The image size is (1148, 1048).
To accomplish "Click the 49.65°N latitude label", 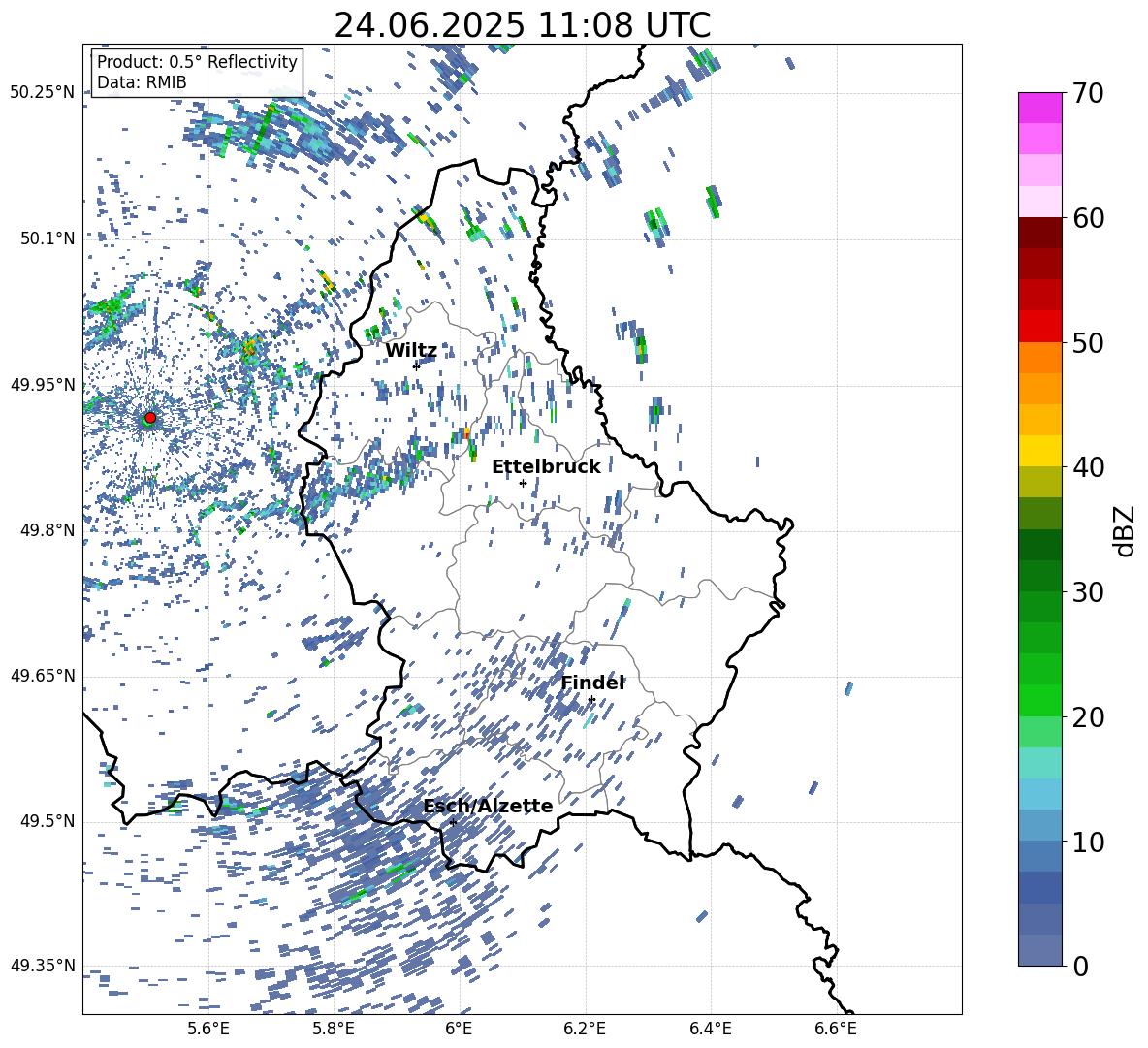I will coord(43,676).
